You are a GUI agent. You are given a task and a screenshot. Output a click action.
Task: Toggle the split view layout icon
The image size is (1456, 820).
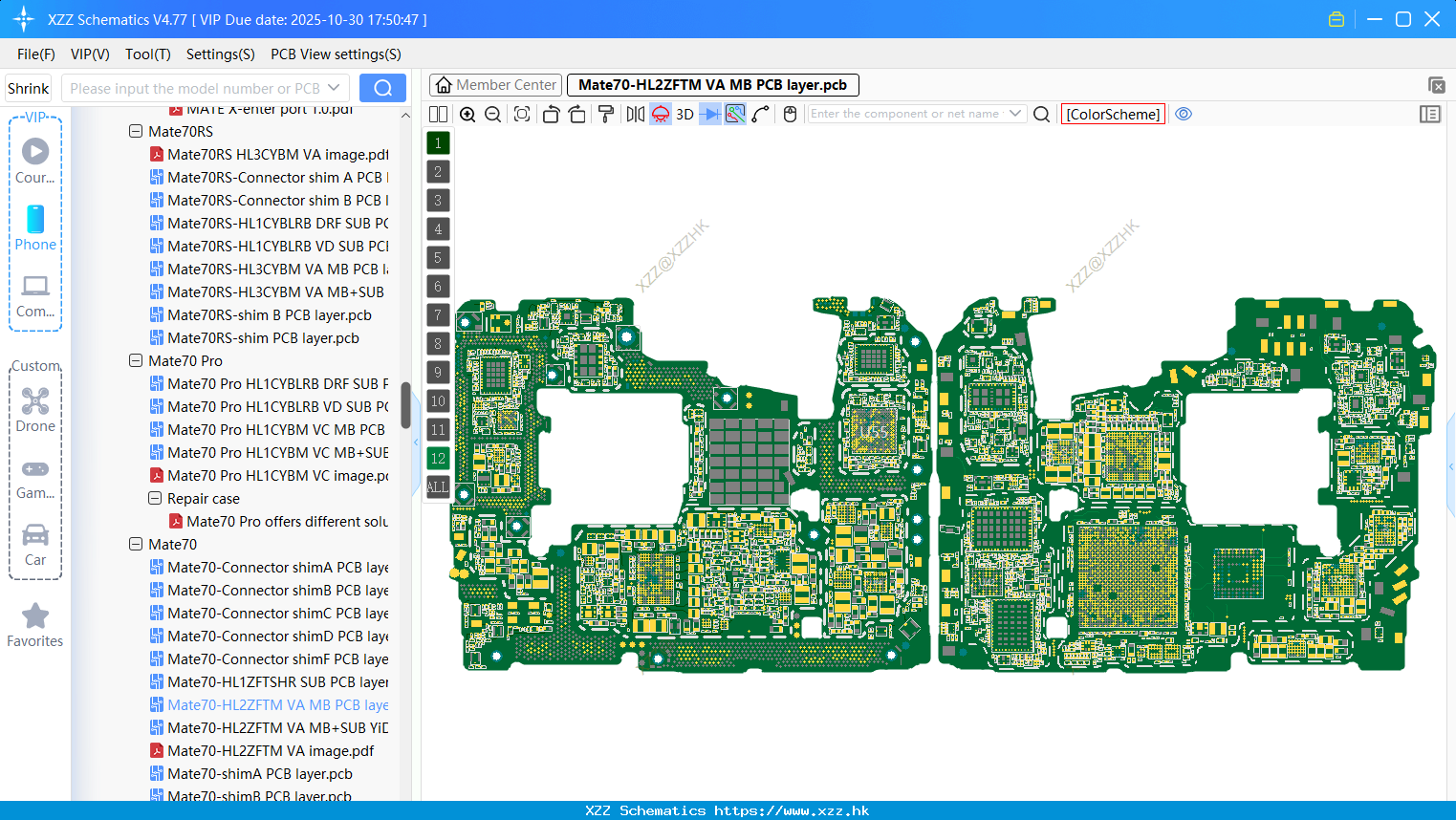pyautogui.click(x=438, y=114)
